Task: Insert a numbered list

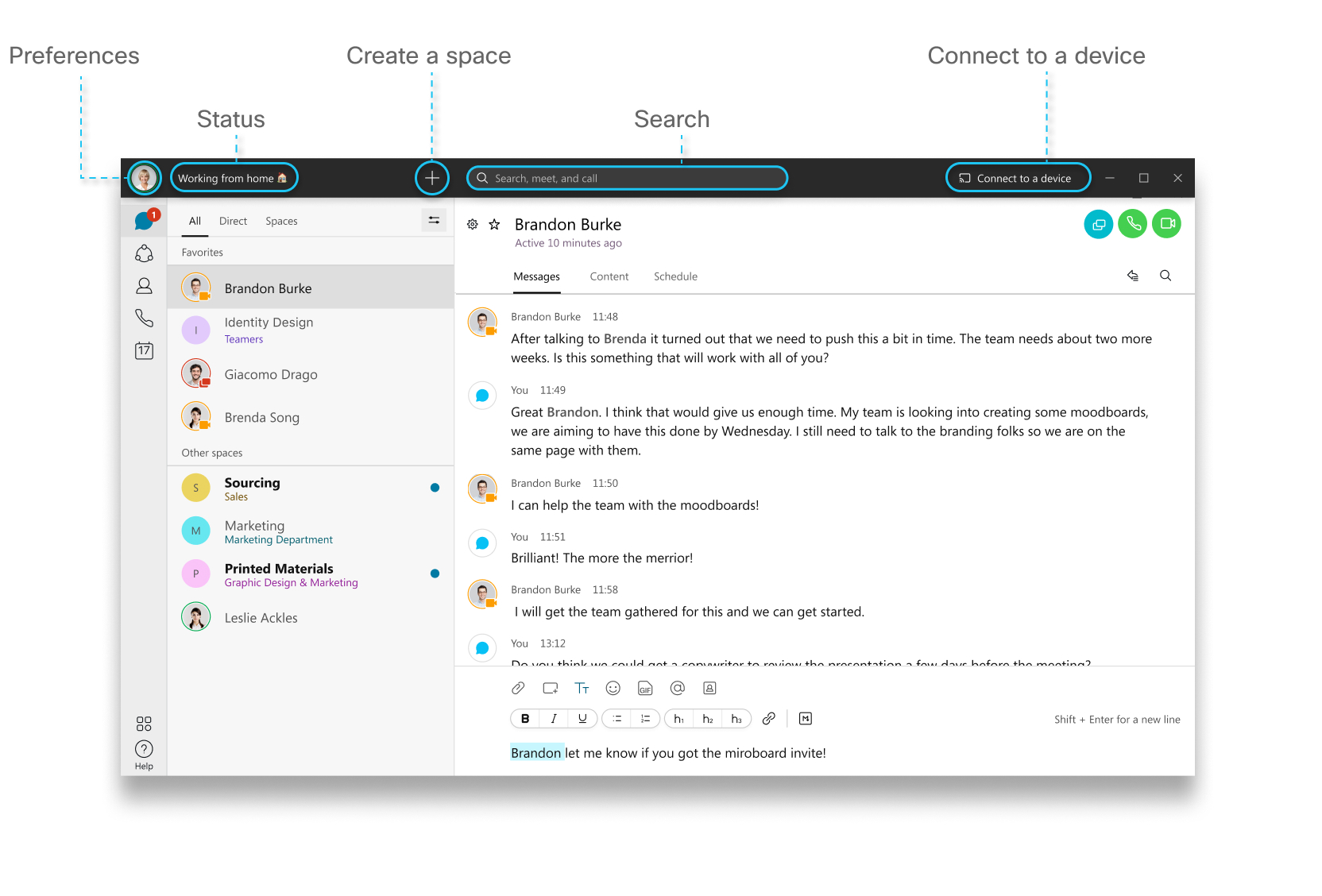Action: pyautogui.click(x=645, y=719)
